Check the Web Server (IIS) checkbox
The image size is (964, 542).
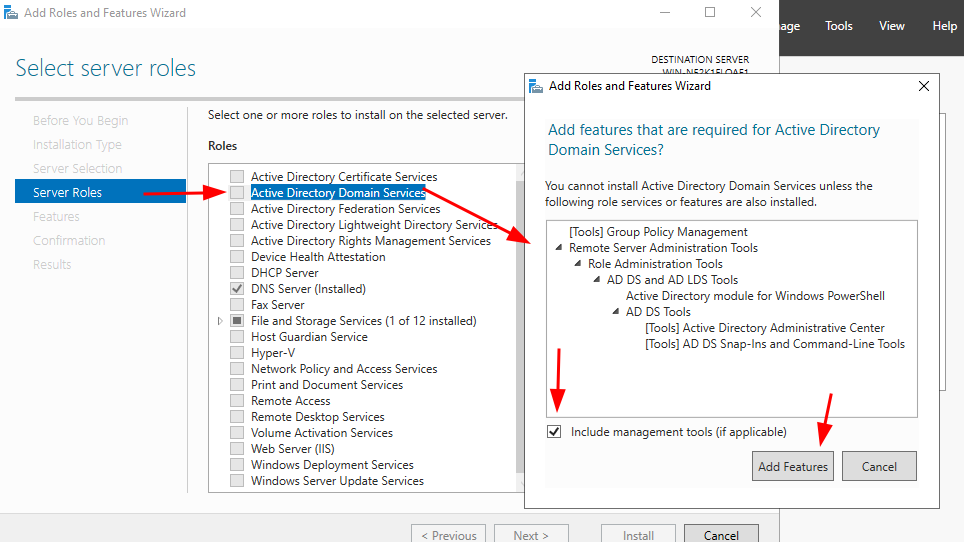pos(237,448)
